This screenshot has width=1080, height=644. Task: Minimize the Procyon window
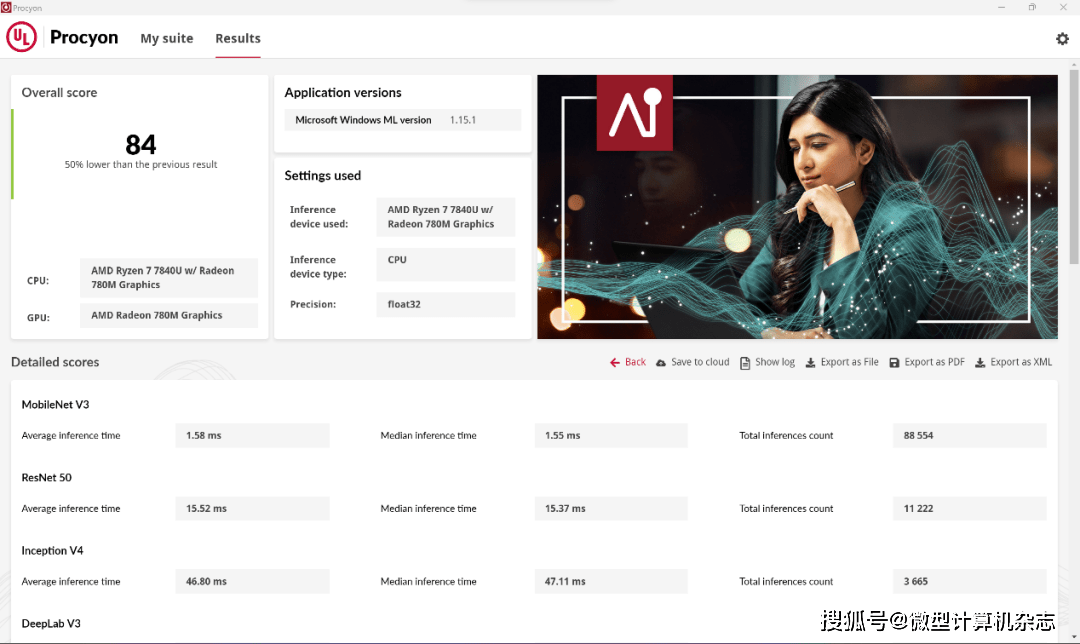tap(1002, 7)
